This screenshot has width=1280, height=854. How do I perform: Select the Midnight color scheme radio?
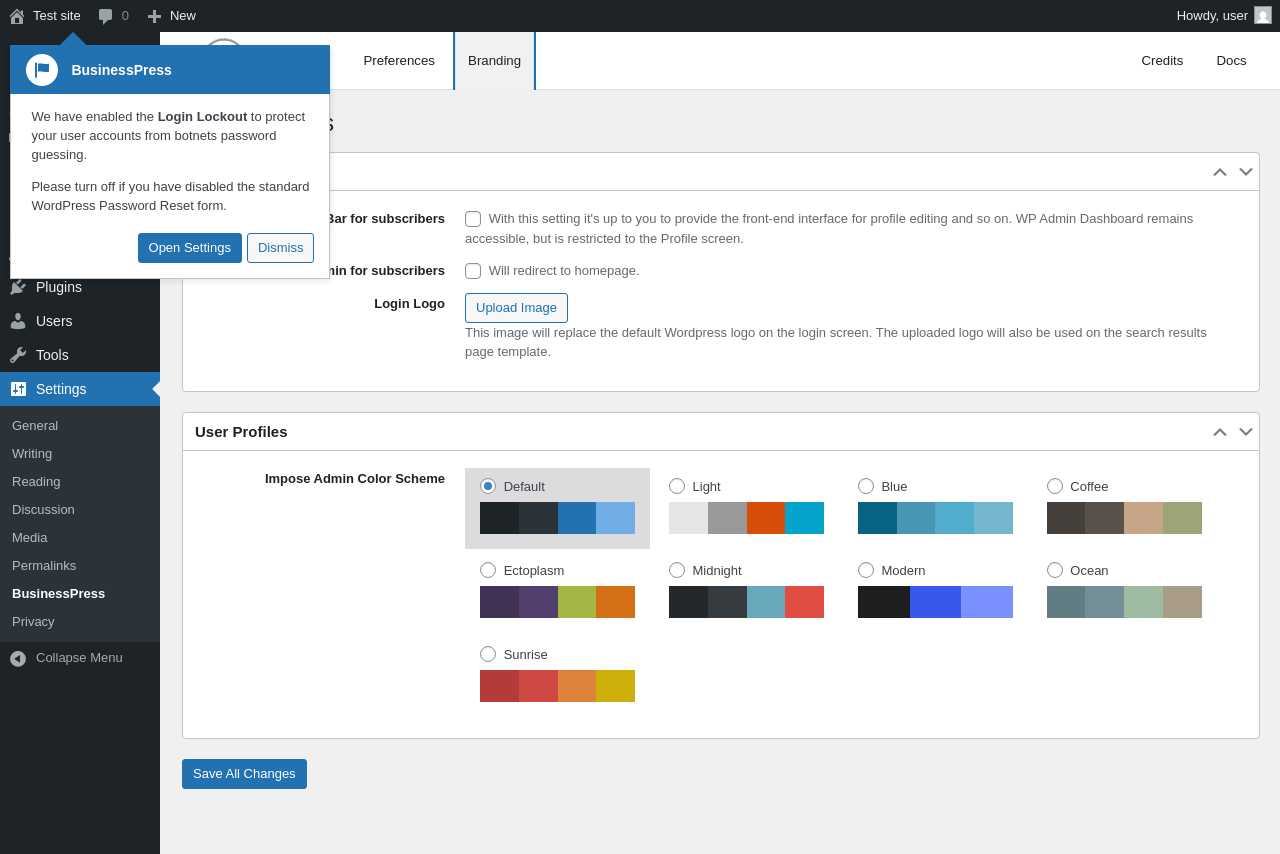coord(677,570)
